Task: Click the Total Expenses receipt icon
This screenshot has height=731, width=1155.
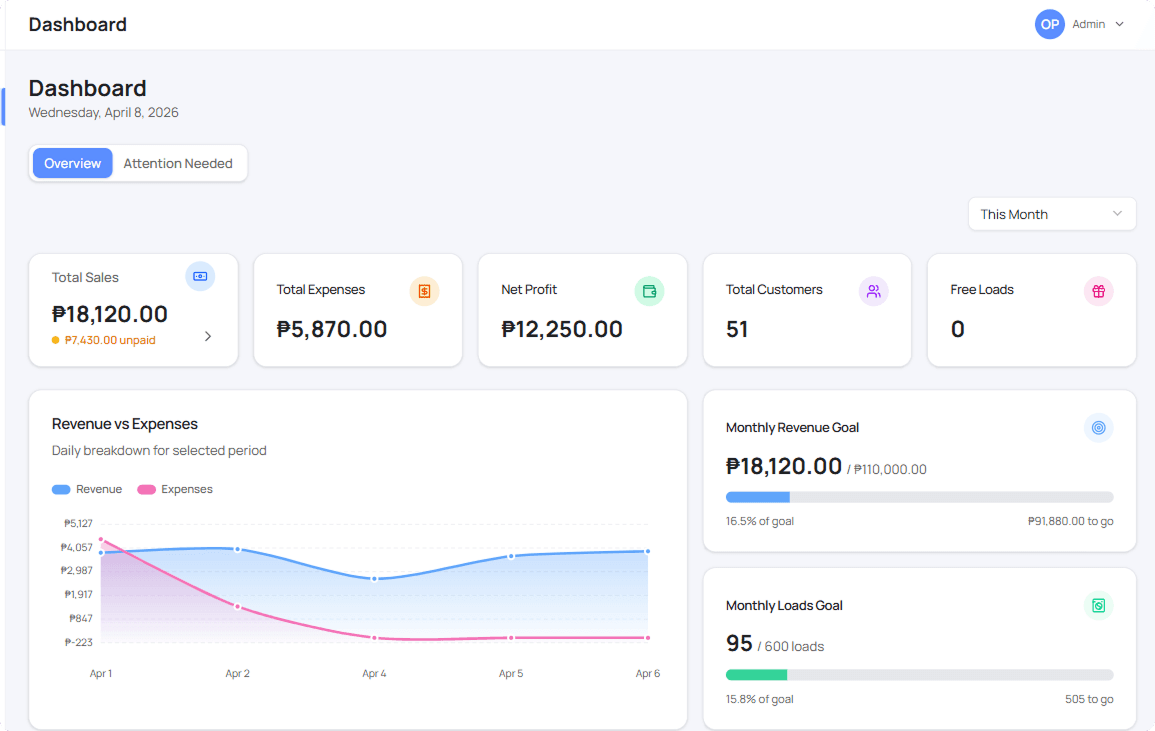Action: point(424,291)
